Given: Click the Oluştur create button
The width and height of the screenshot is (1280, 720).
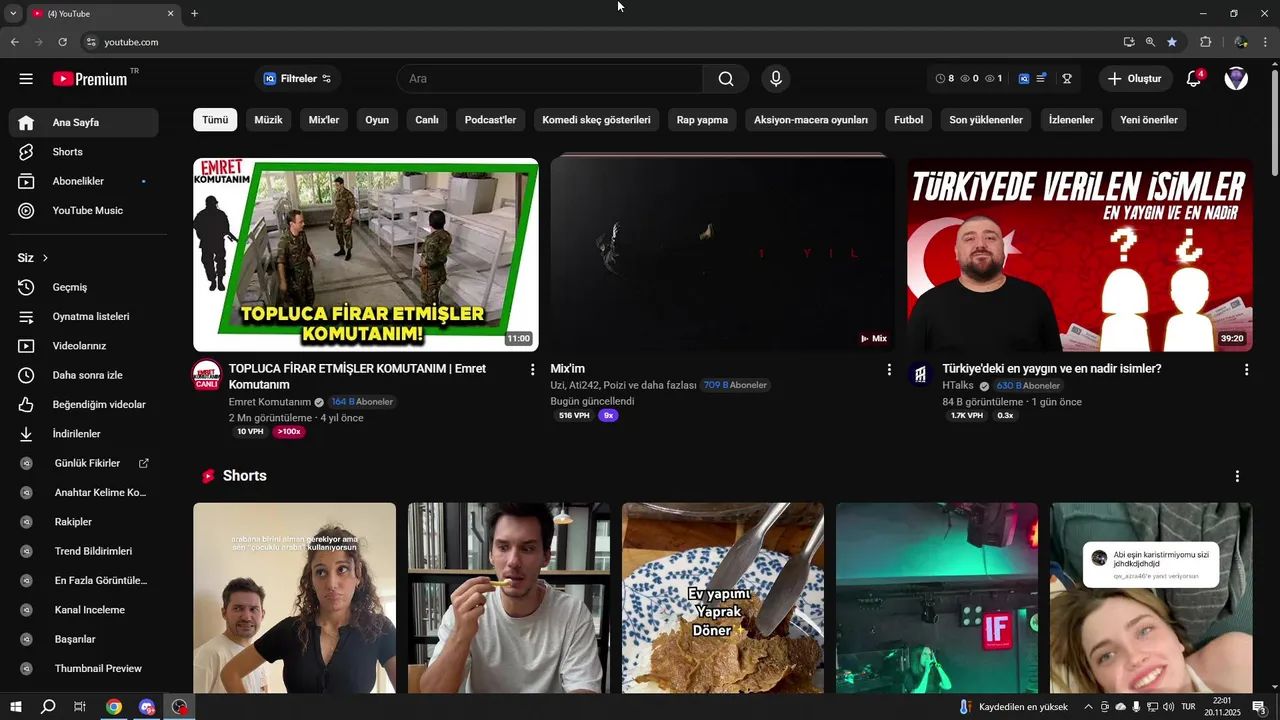Looking at the screenshot, I should 1136,79.
